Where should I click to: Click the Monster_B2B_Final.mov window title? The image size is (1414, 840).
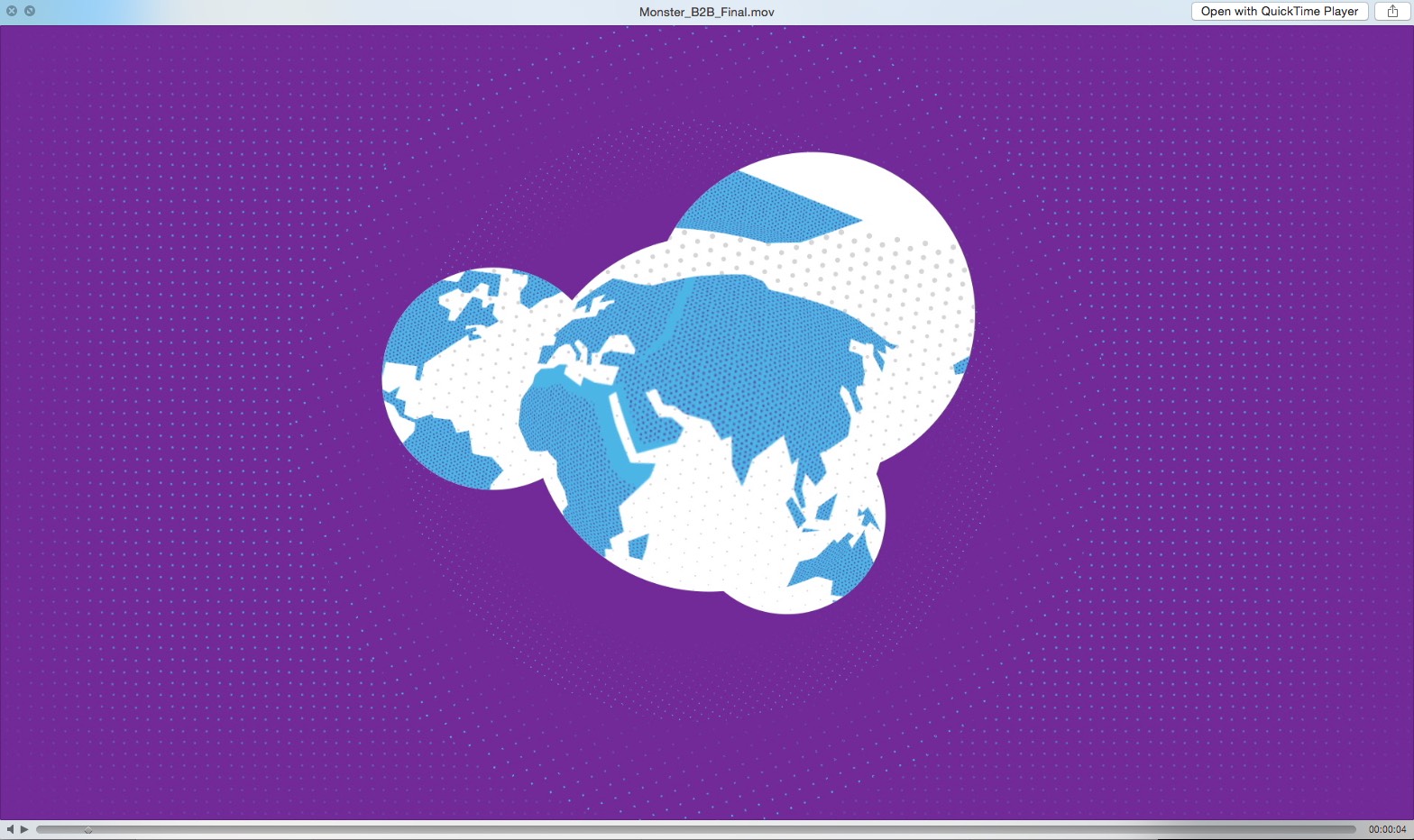(706, 12)
